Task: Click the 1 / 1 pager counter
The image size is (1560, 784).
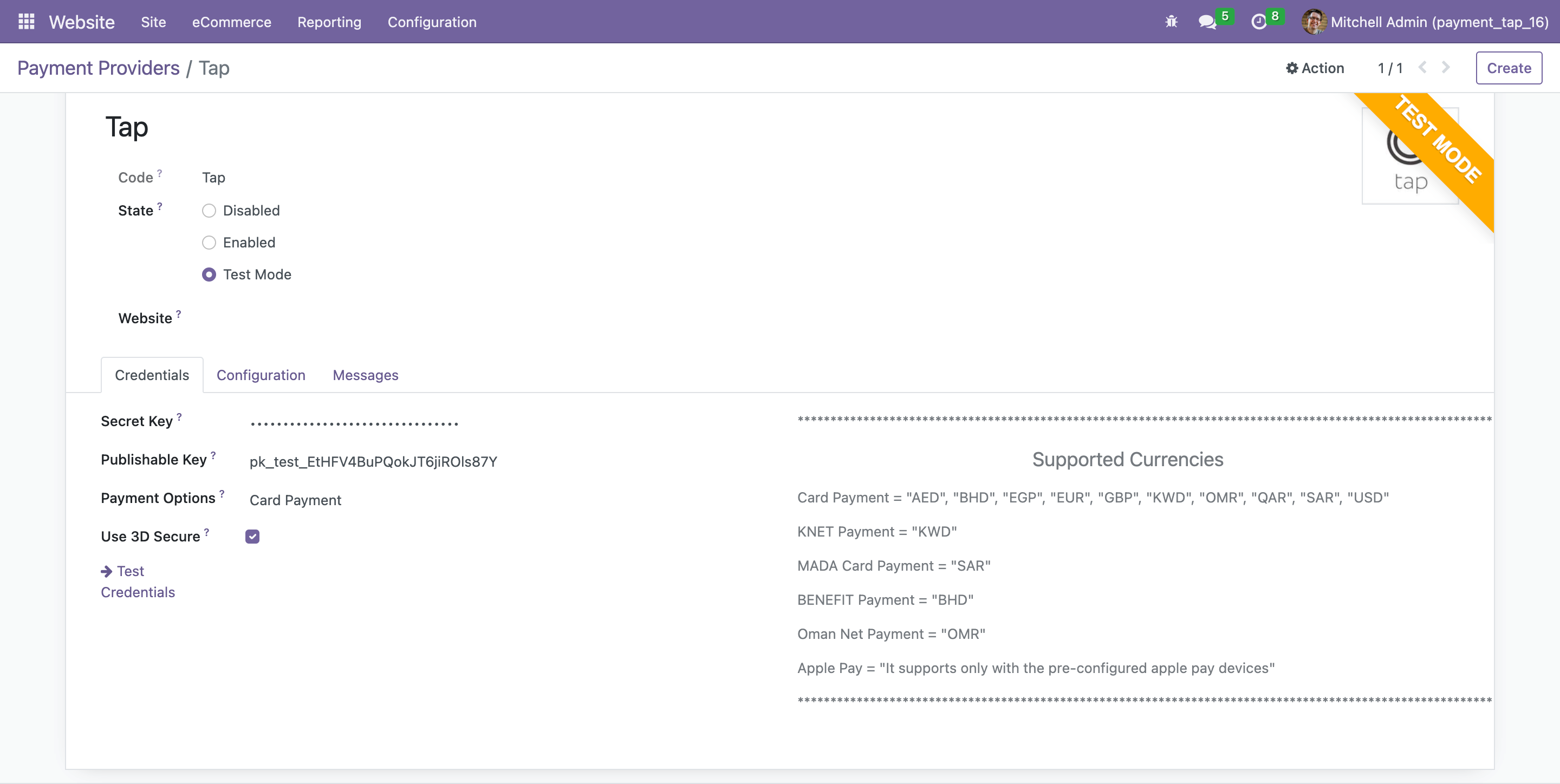Action: 1390,68
